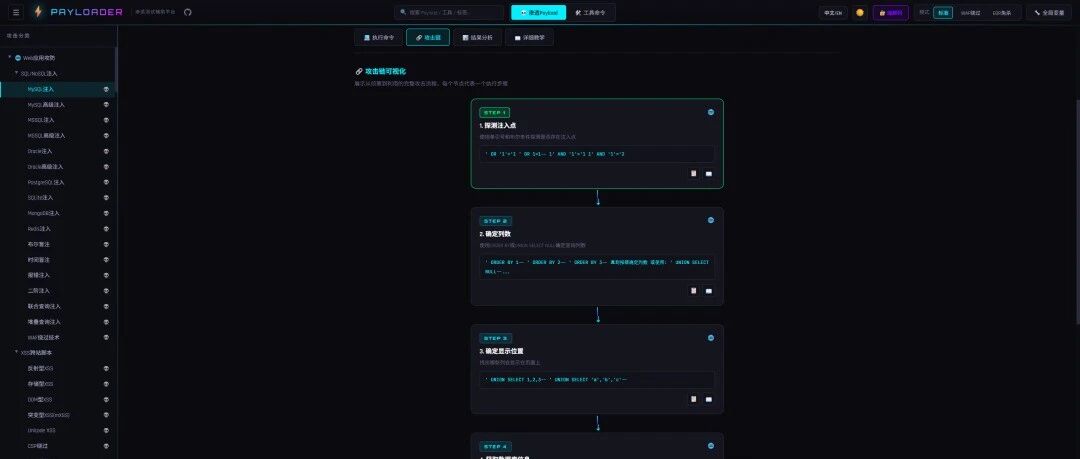Collapse the STEP 3 card toggle circle
1080x459 pixels.
pos(711,338)
